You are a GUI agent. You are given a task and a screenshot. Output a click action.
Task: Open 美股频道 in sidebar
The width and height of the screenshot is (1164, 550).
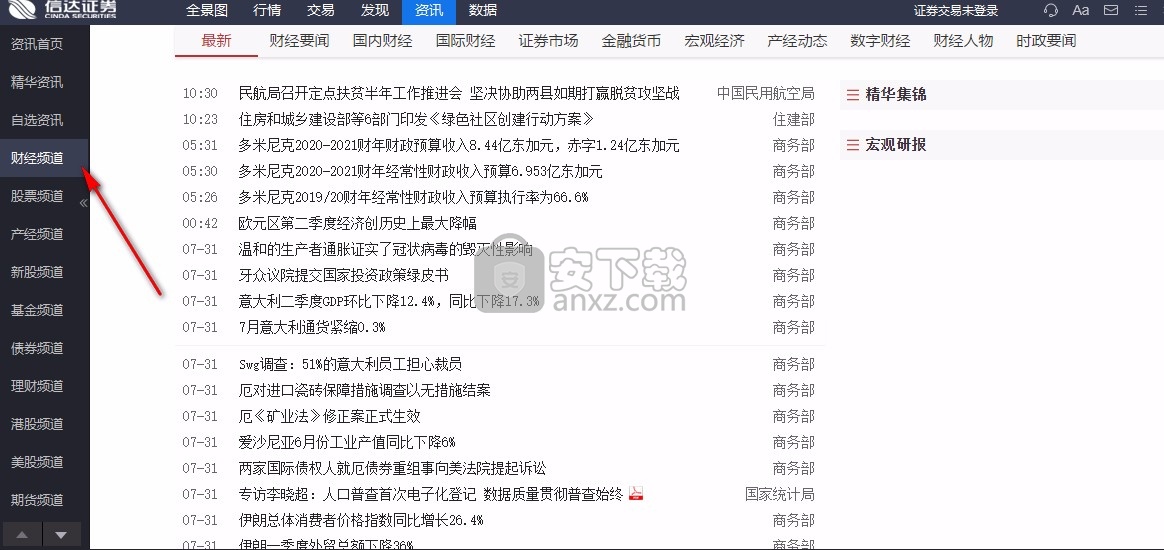point(37,462)
